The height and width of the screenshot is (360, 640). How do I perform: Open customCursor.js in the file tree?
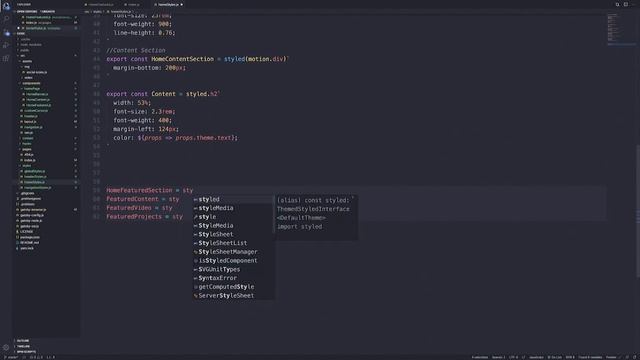(36, 111)
